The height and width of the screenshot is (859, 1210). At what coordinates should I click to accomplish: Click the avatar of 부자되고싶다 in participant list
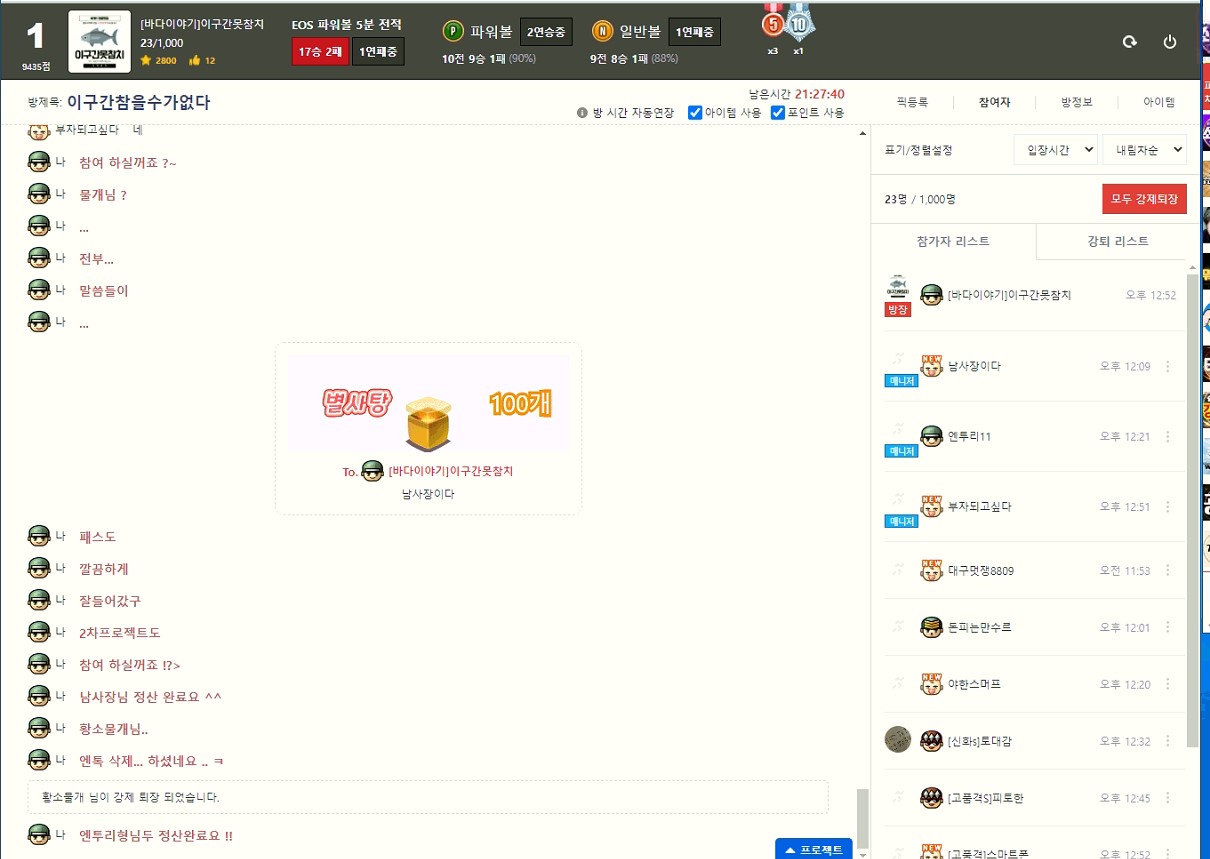931,506
